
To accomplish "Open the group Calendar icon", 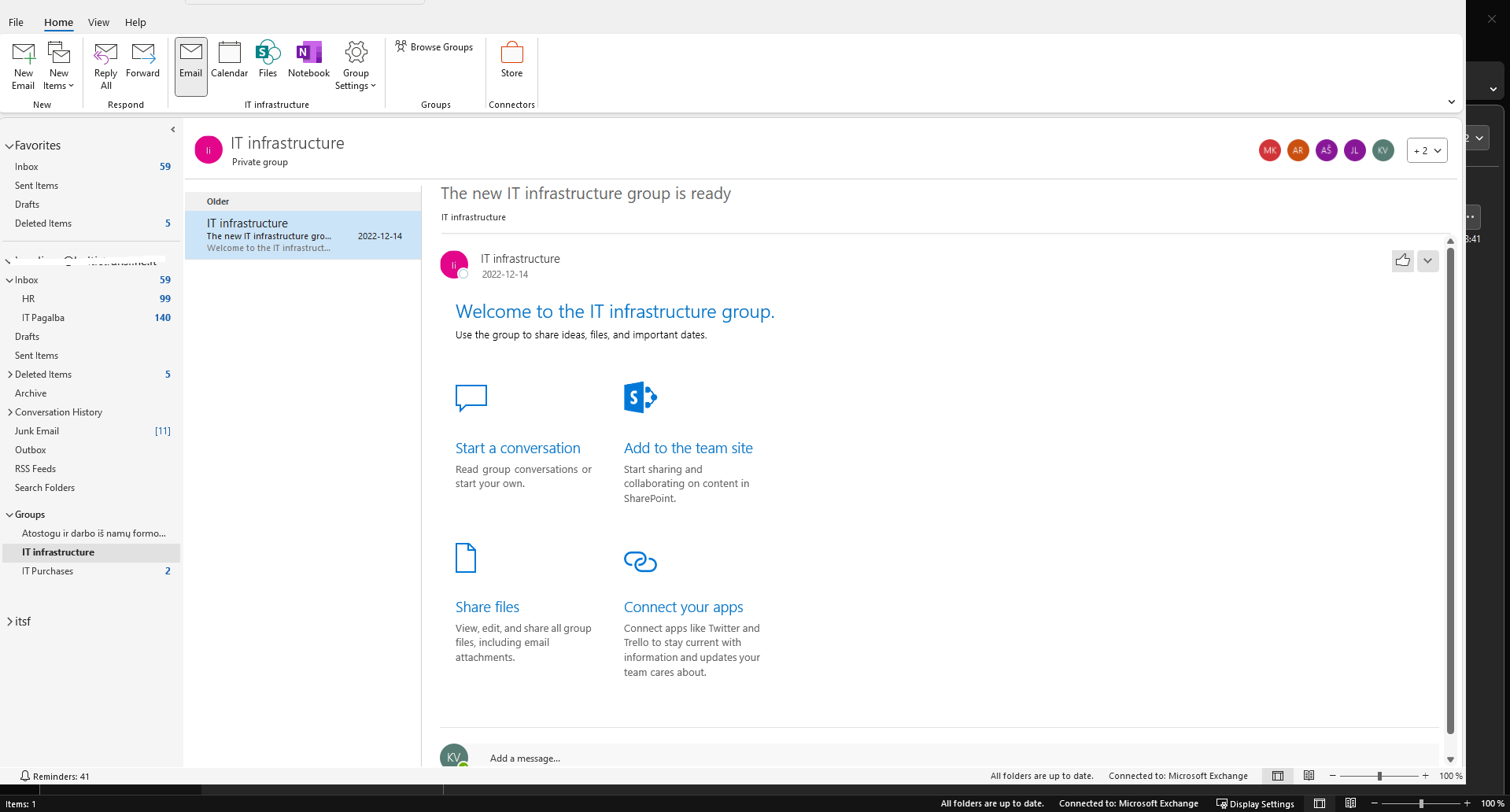I will tap(229, 65).
